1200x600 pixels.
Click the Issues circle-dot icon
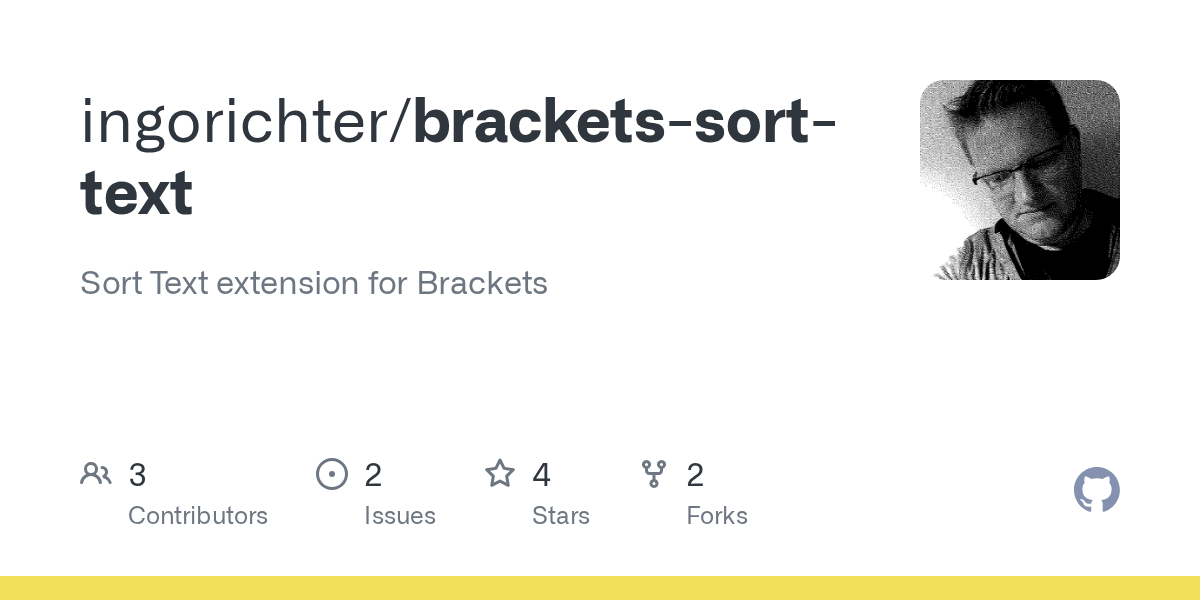(x=332, y=474)
